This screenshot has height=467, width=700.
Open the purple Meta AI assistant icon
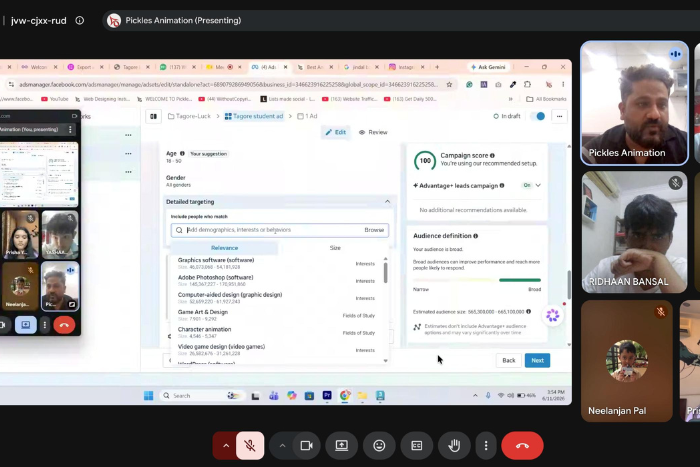553,316
